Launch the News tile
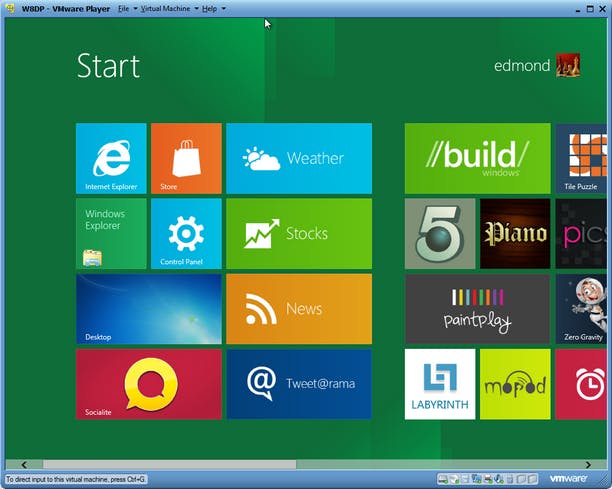 pyautogui.click(x=299, y=309)
